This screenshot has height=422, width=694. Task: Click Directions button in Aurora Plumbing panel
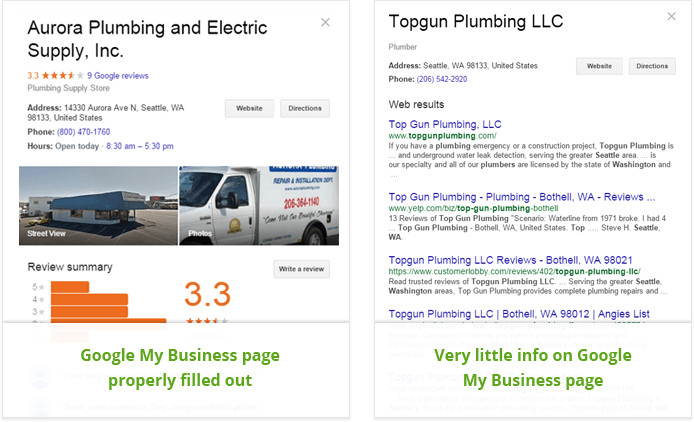tap(305, 108)
